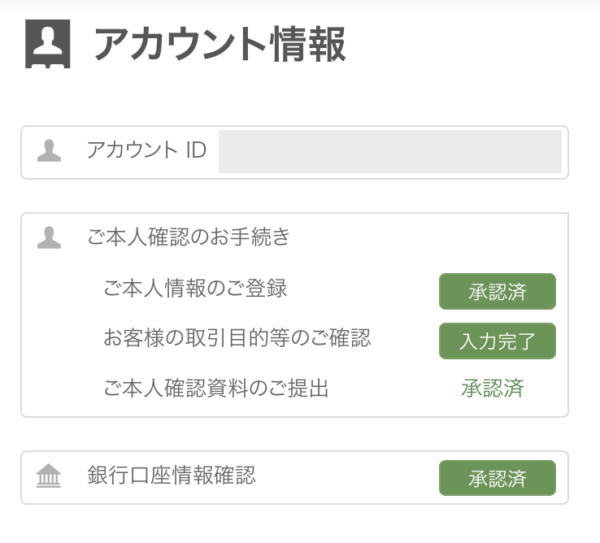Click the large account profile icon beside アカウント情報
Screen dimensions: 600x543
48,44
